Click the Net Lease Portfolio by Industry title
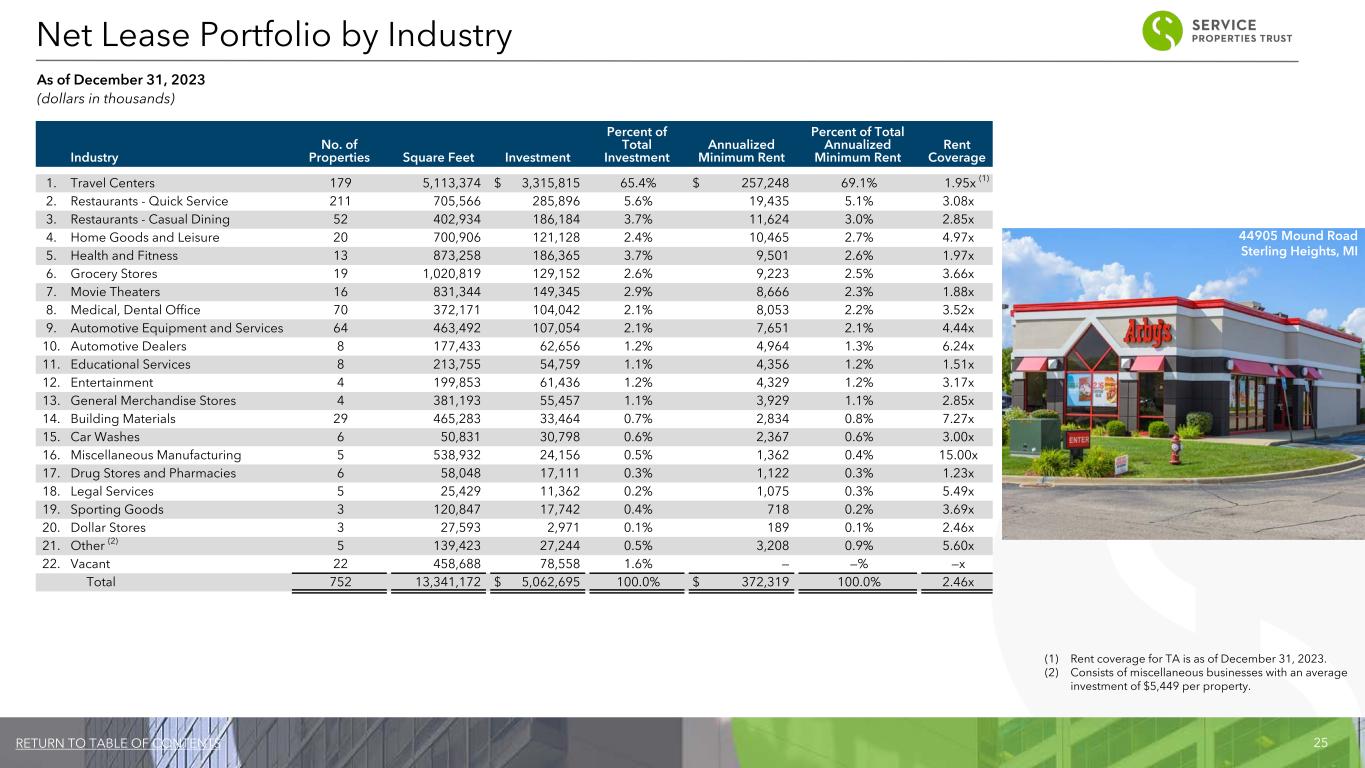Viewport: 1365px width, 768px height. click(274, 37)
